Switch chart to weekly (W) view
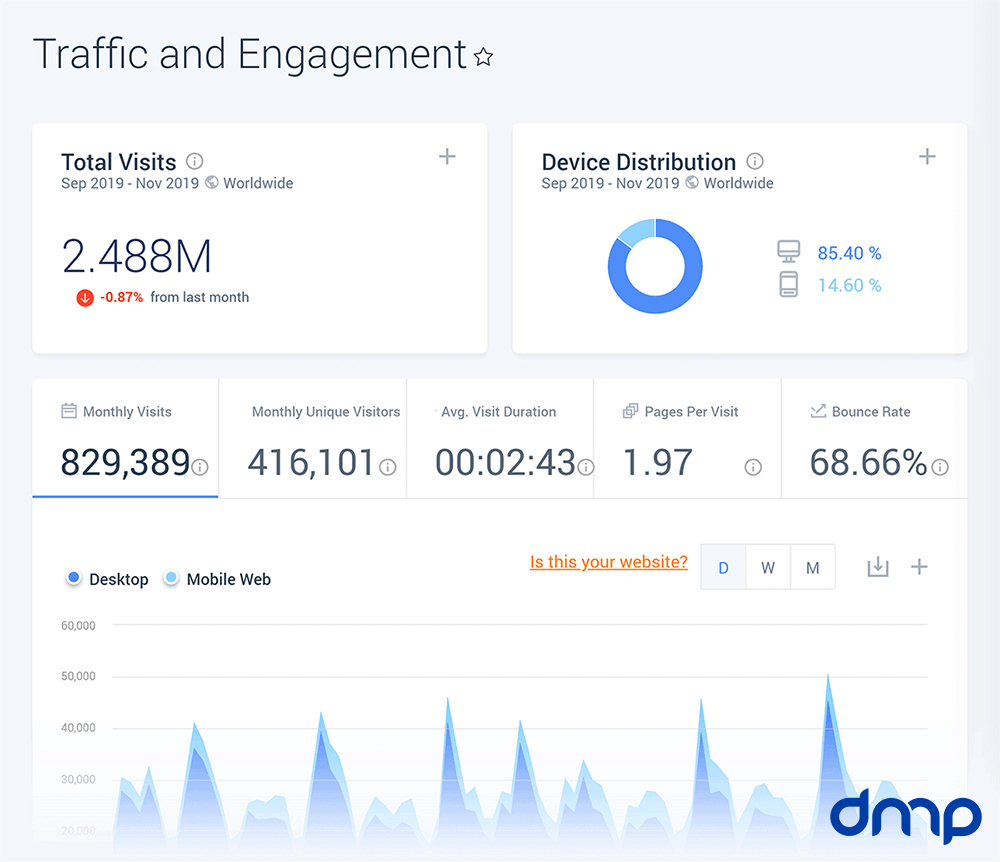The width and height of the screenshot is (1000, 862). [x=768, y=567]
